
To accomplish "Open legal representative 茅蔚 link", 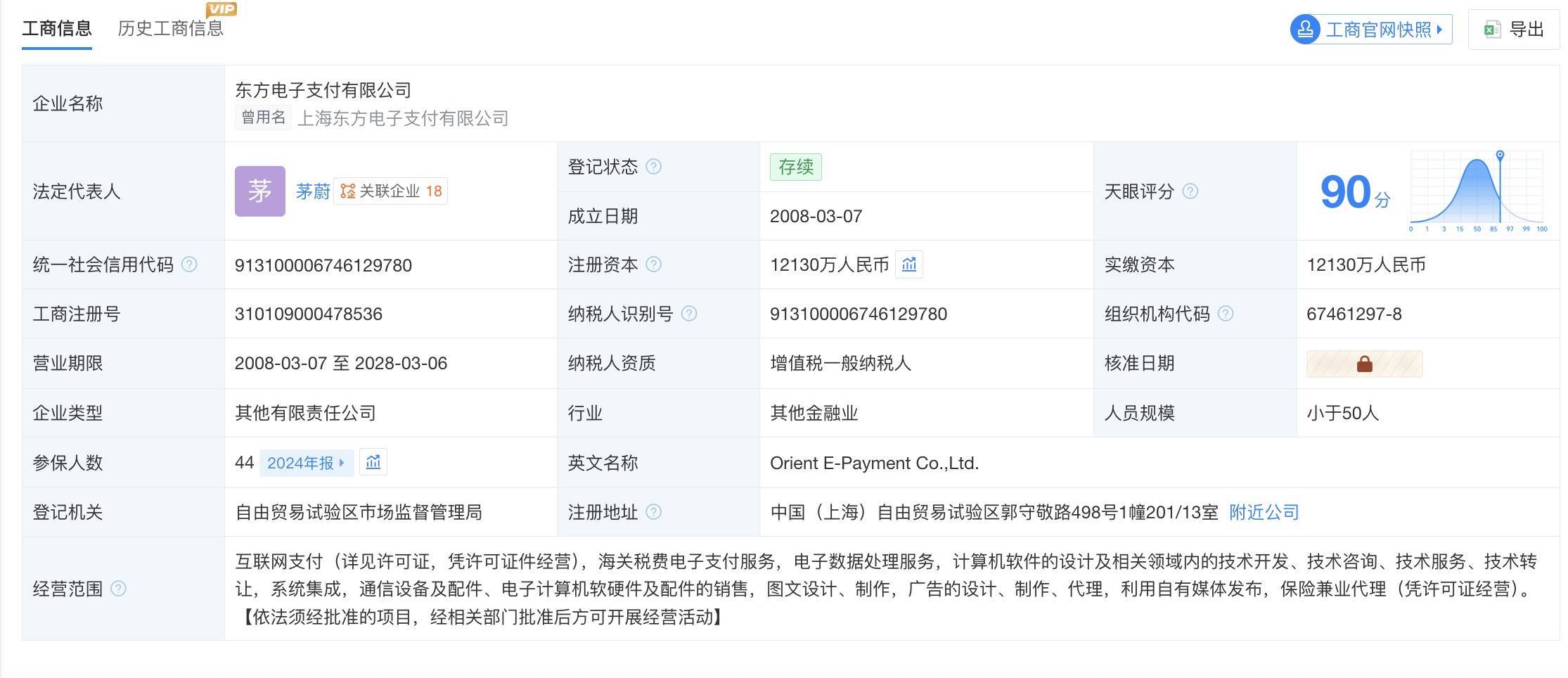I will (312, 191).
